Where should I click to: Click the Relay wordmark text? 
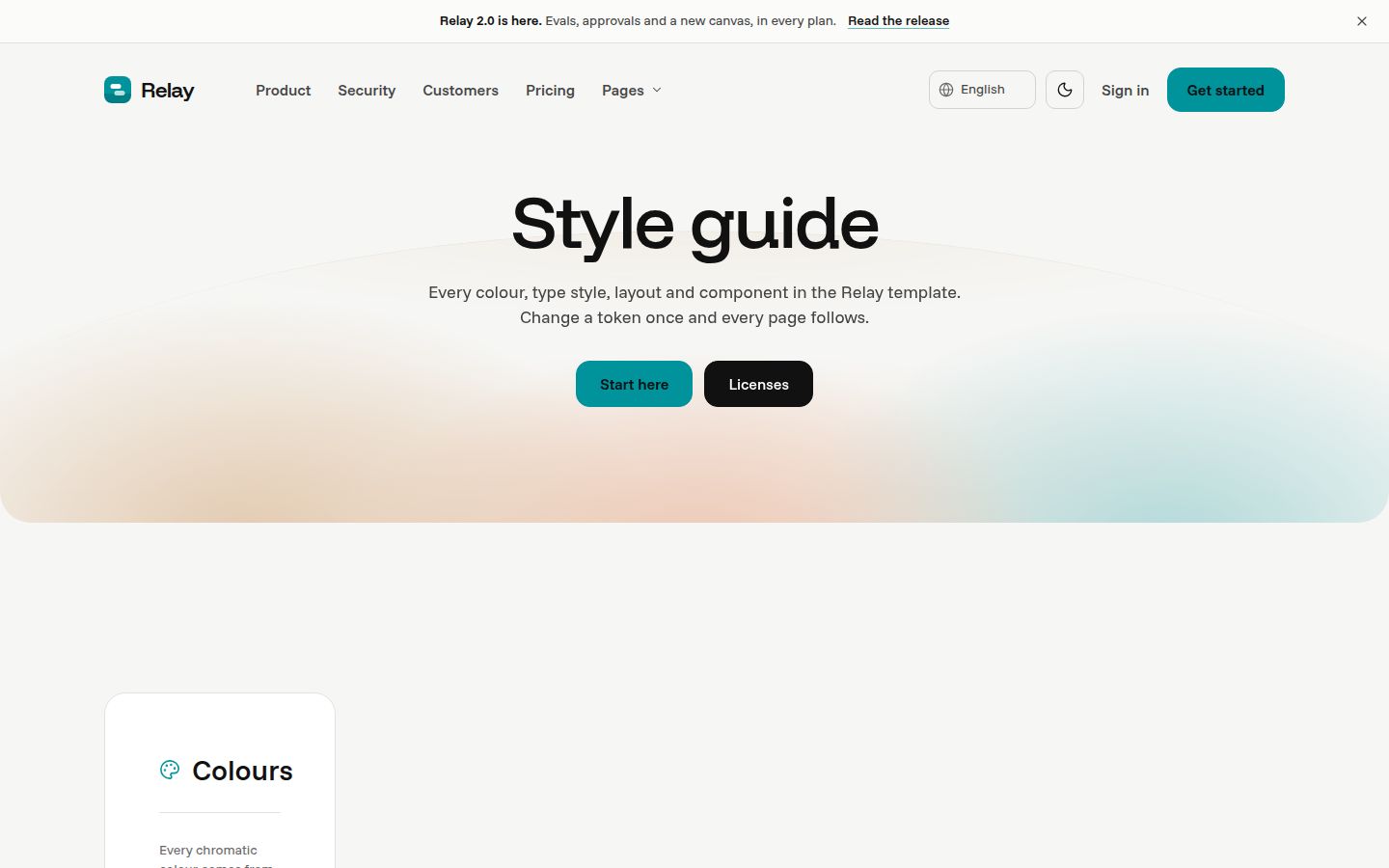coord(168,91)
